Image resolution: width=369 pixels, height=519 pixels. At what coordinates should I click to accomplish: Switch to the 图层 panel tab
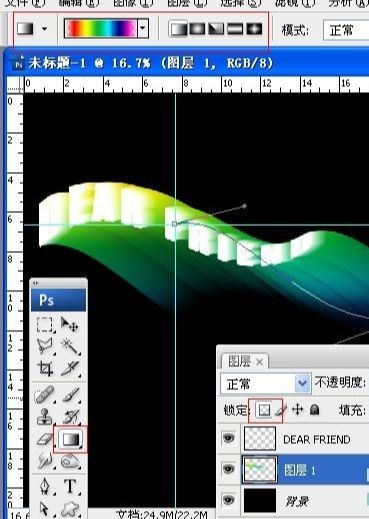pyautogui.click(x=239, y=362)
